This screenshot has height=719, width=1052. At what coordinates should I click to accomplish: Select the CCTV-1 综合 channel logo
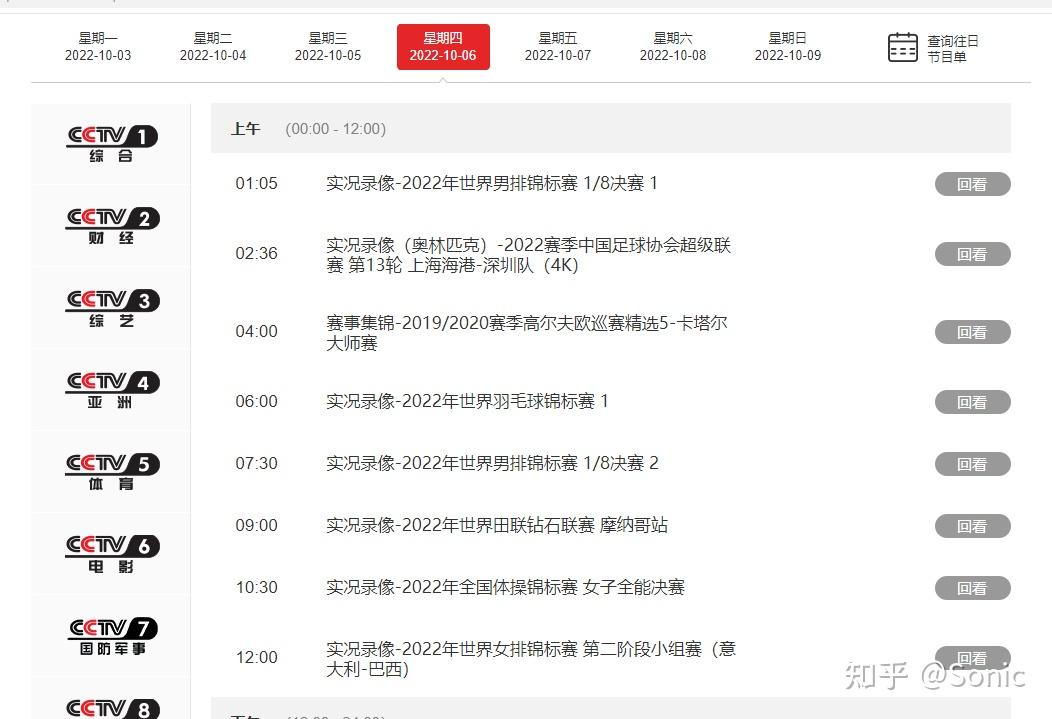click(x=112, y=144)
